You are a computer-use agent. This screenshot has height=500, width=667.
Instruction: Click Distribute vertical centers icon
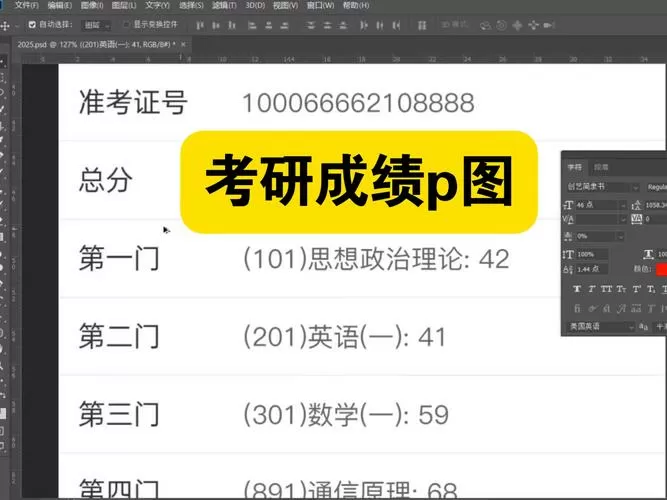(327, 26)
